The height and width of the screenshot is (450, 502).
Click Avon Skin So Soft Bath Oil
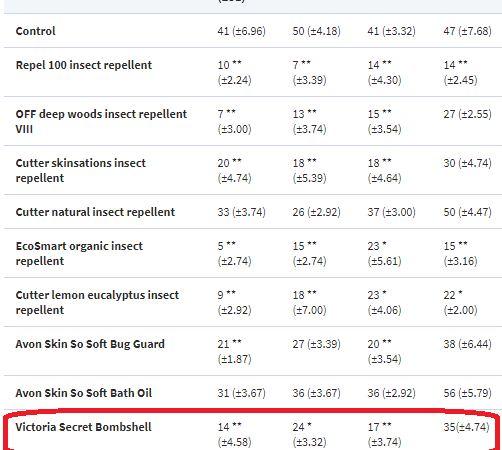point(84,393)
